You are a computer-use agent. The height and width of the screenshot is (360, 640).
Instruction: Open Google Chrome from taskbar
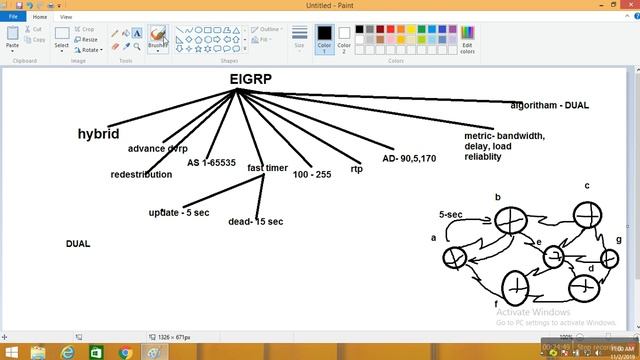126,352
